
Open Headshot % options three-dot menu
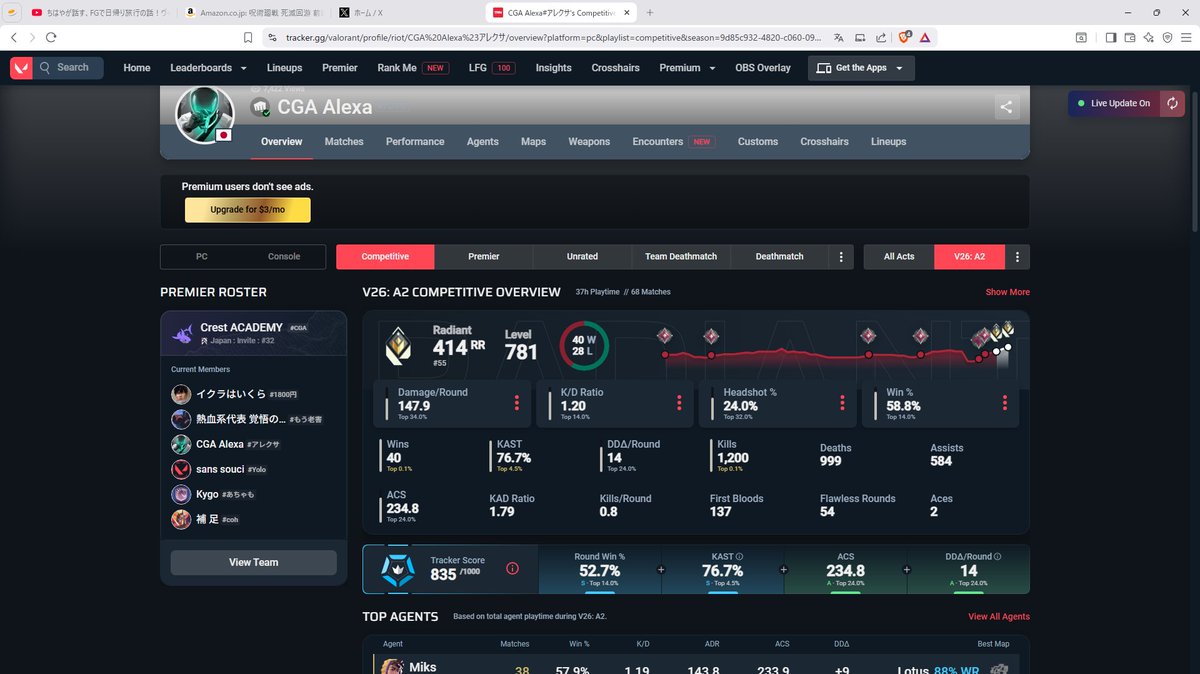842,403
